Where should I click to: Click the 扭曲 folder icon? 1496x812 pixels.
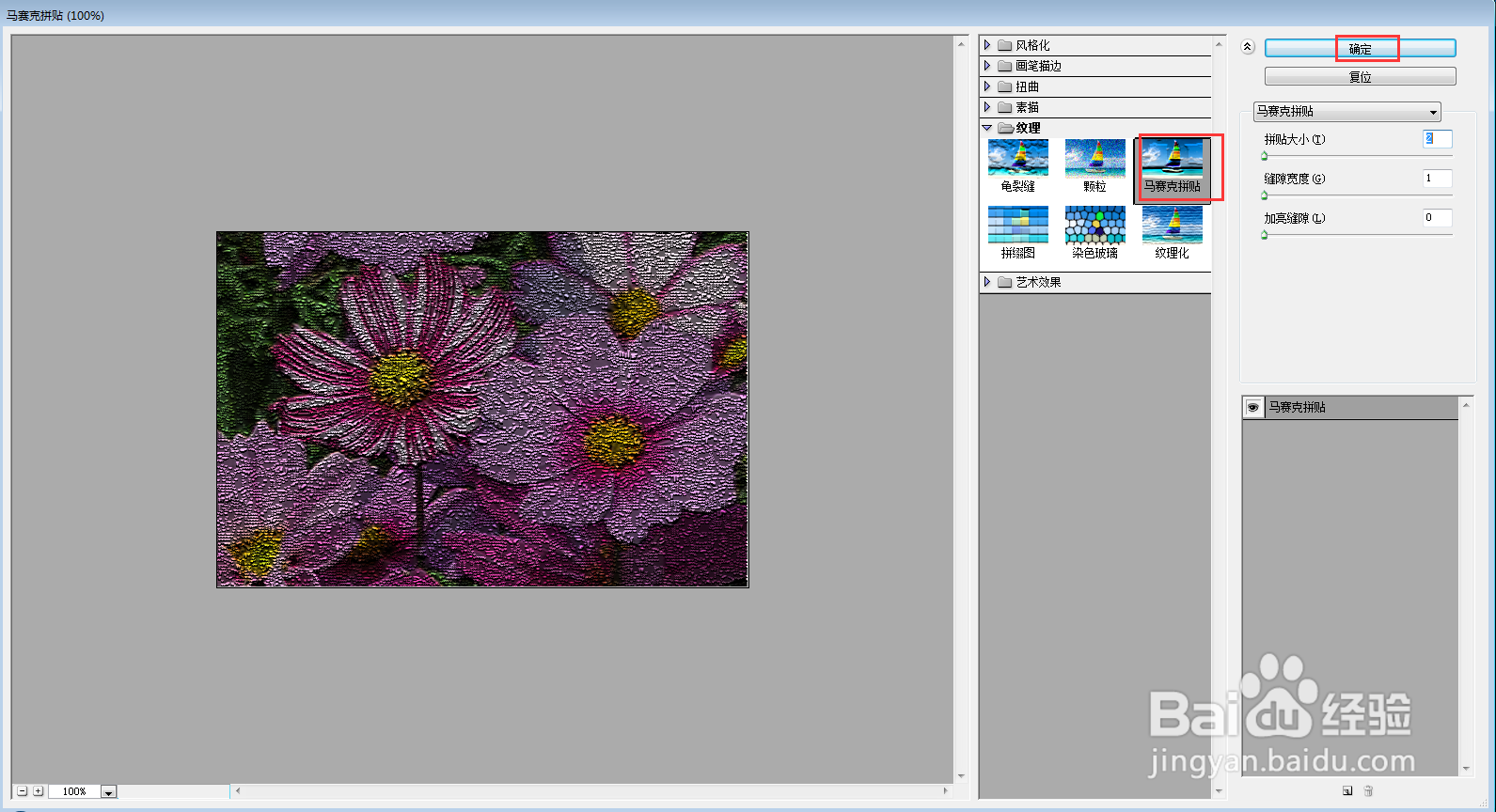pos(1004,86)
